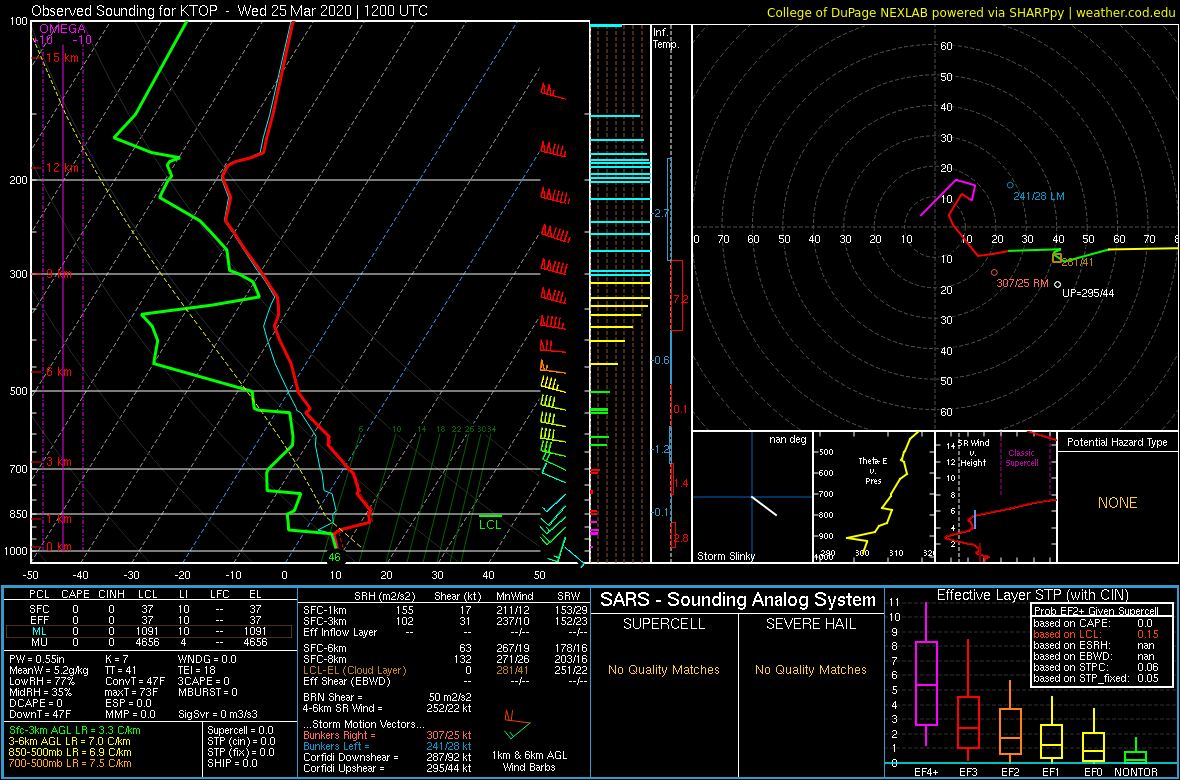Click the UP=295/44 Corfidi upshear marker

point(1057,285)
